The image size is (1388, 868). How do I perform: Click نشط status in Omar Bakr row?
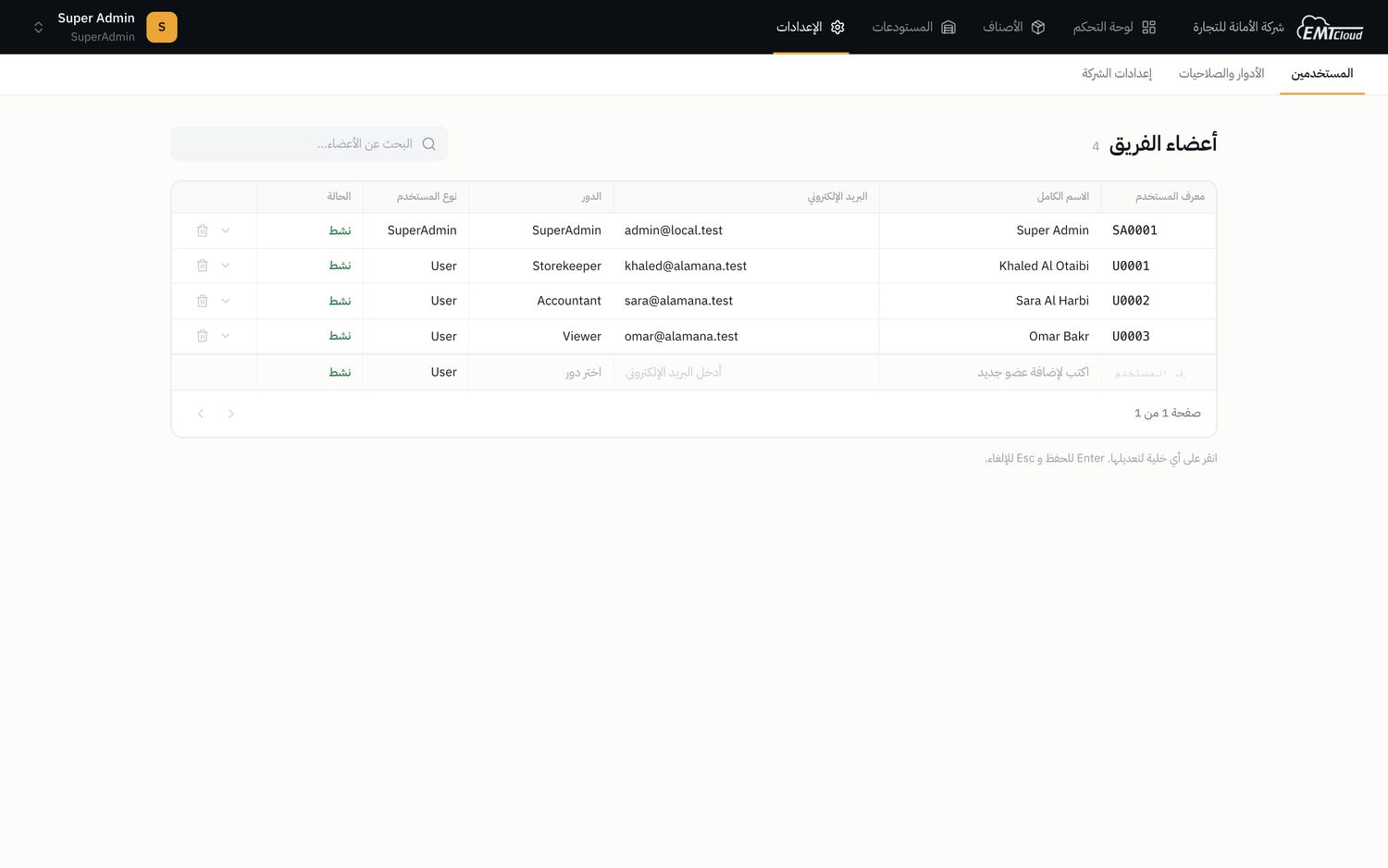(x=340, y=336)
